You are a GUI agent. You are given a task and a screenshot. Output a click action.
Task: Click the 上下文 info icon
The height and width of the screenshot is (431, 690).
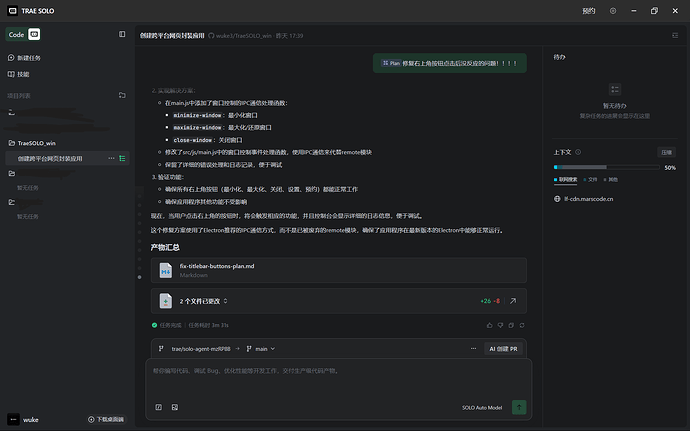(578, 152)
